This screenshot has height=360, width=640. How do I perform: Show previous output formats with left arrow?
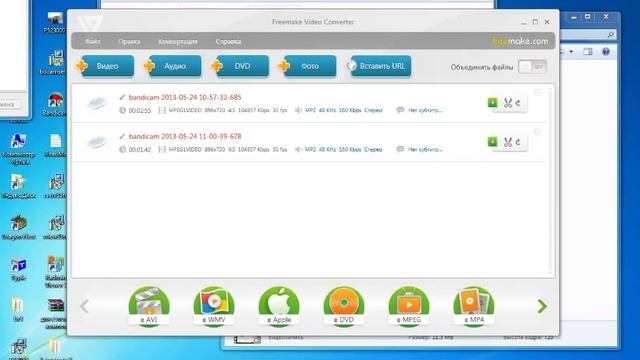click(x=84, y=306)
